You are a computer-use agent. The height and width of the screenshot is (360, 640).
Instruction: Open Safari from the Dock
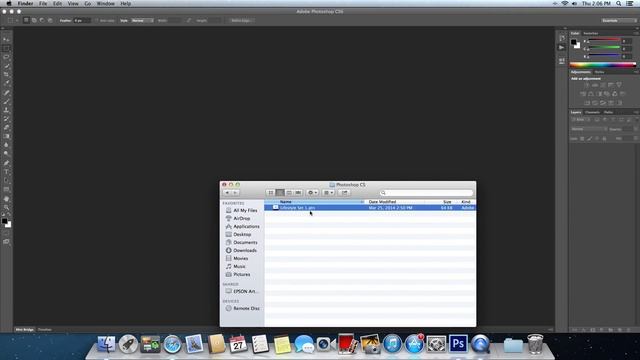[x=172, y=344]
